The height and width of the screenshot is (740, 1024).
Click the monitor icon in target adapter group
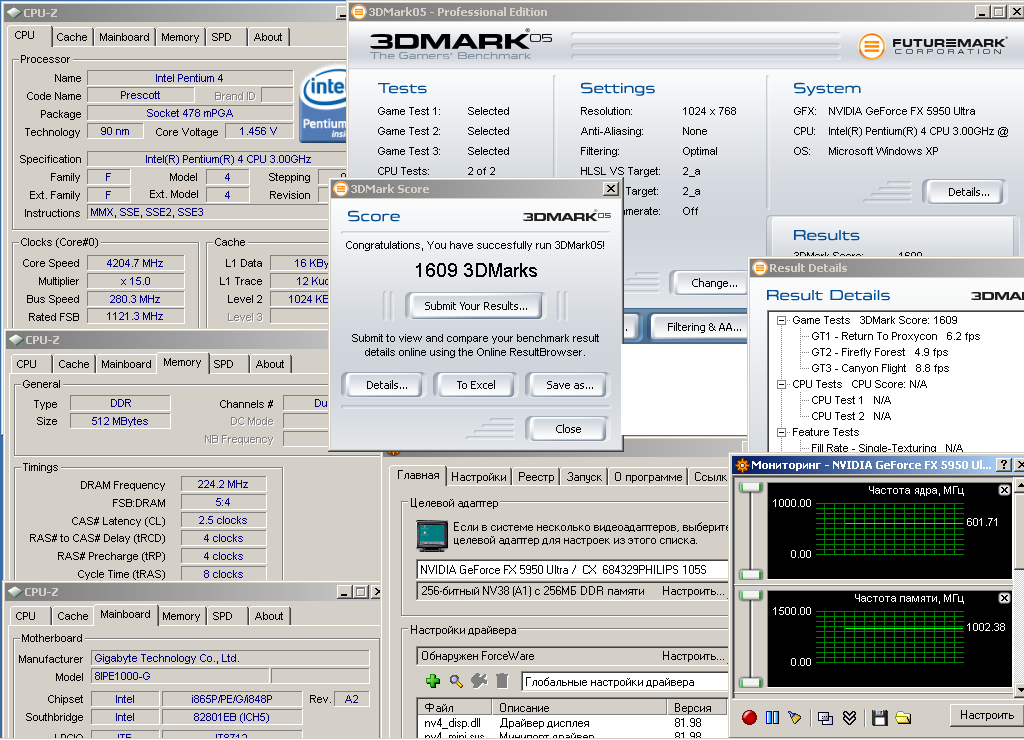[431, 536]
